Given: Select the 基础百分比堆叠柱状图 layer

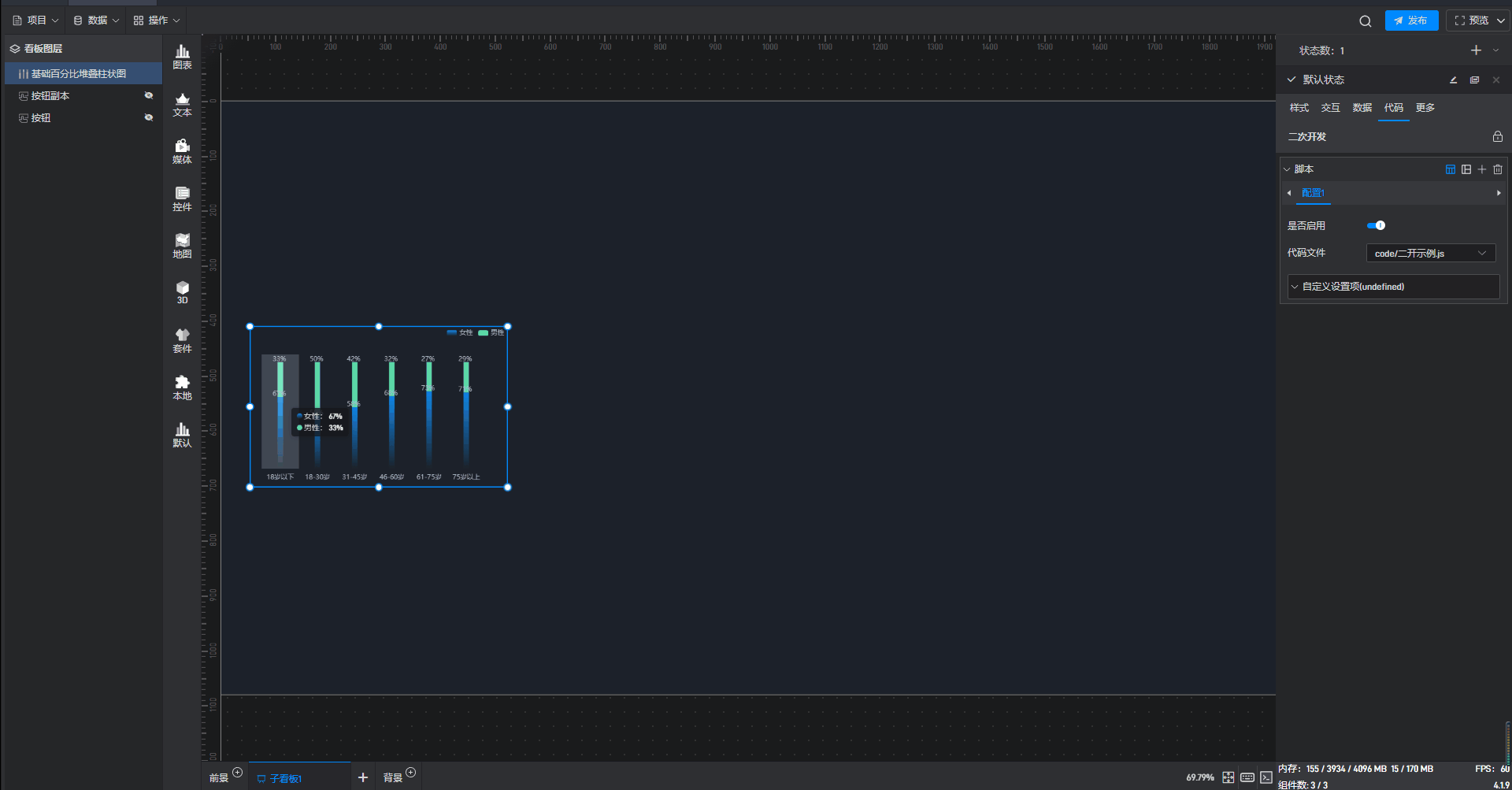Looking at the screenshot, I should 83,73.
